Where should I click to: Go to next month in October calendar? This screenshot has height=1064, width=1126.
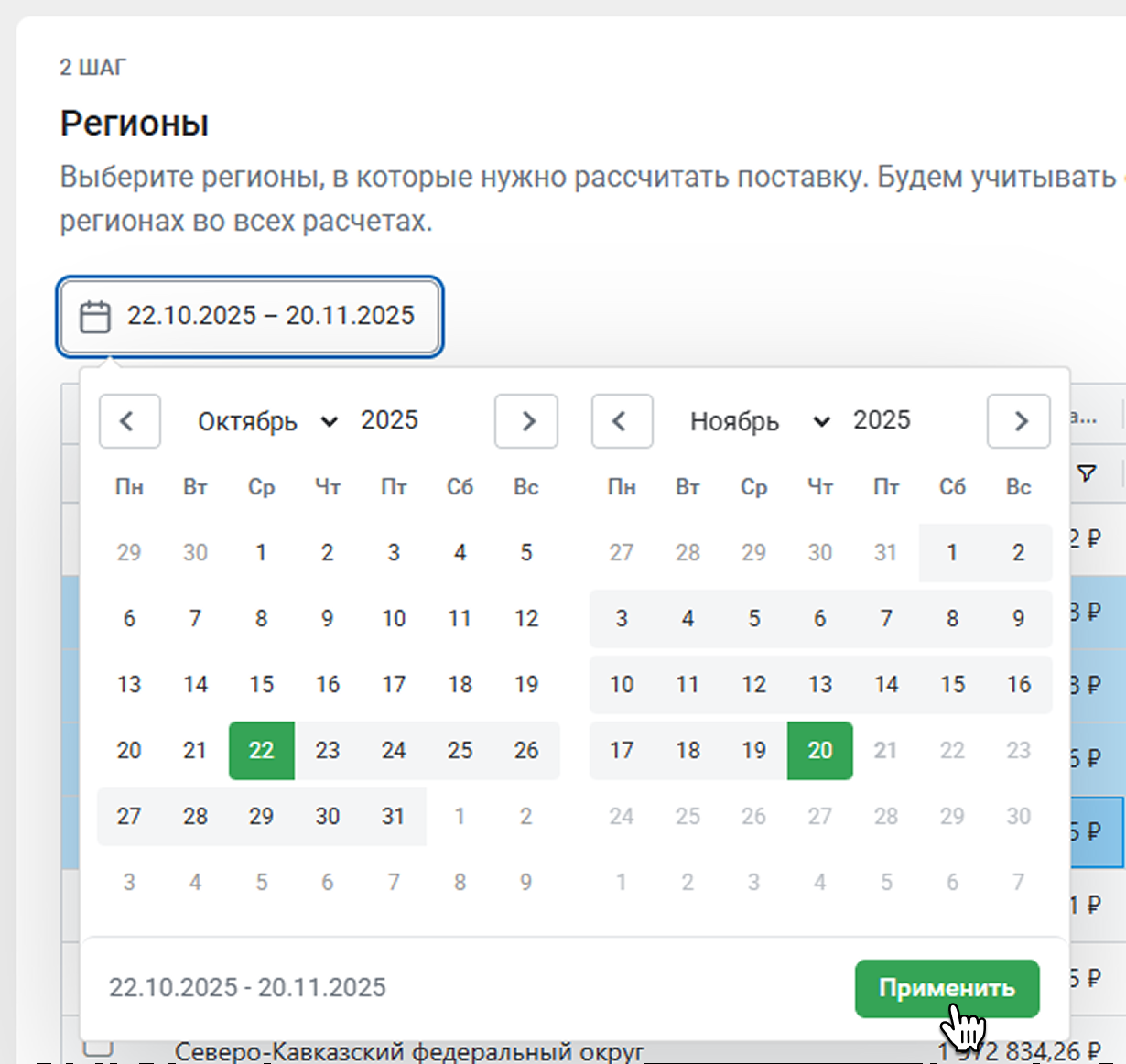coord(526,421)
